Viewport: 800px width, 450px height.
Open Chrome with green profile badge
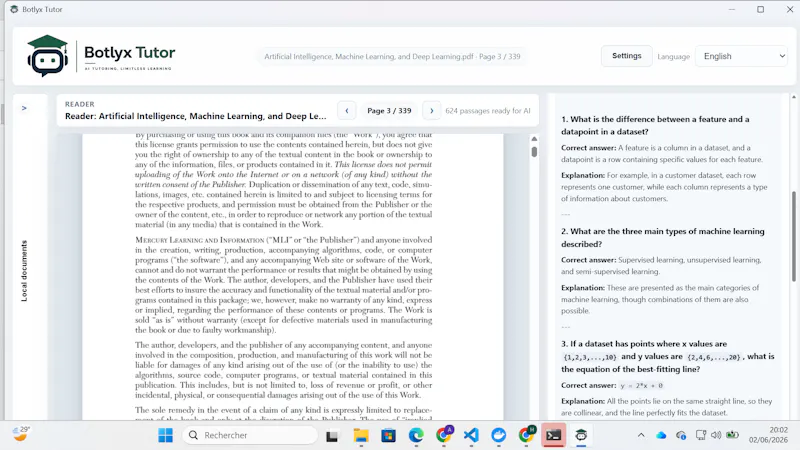[526, 435]
